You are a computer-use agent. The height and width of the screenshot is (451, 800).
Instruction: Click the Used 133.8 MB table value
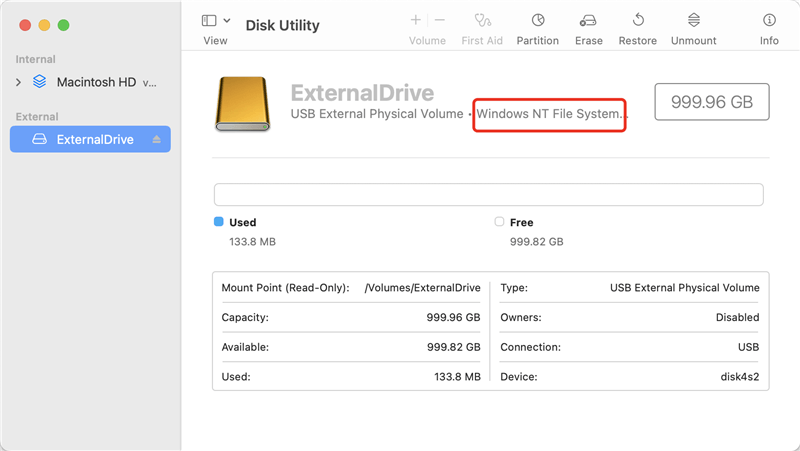[x=457, y=377]
